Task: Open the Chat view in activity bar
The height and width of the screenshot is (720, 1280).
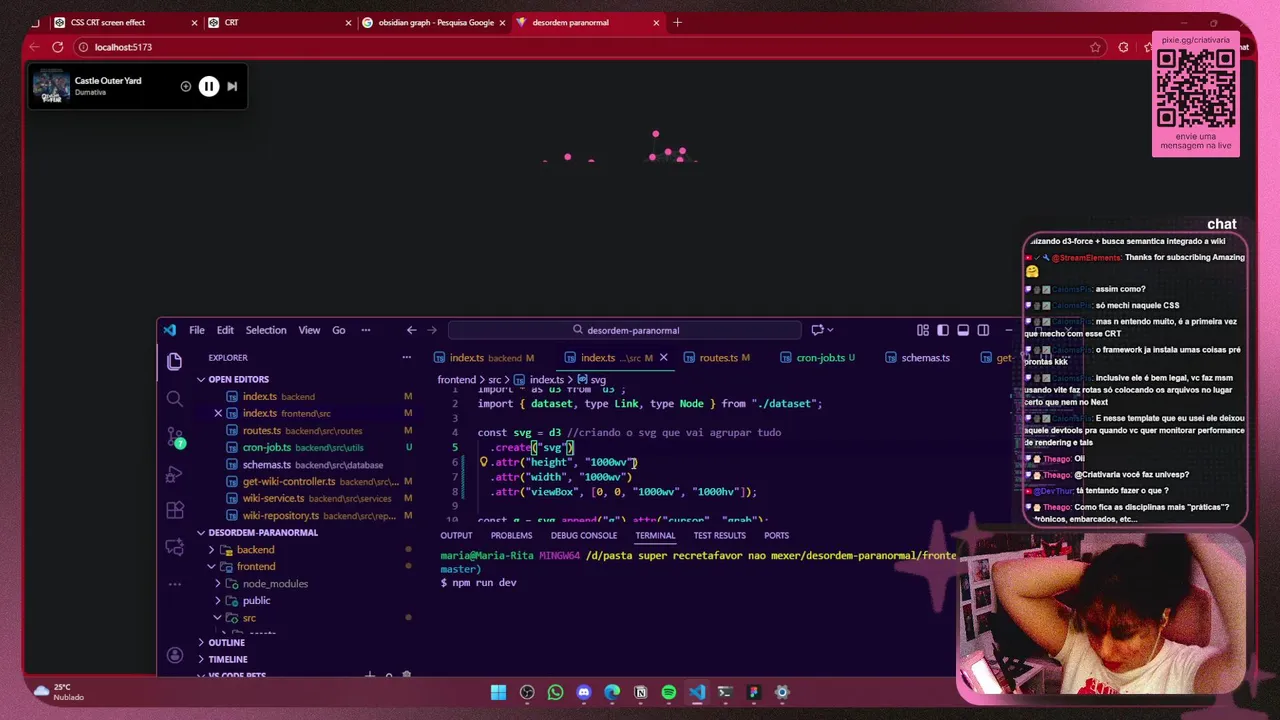Action: click(174, 547)
